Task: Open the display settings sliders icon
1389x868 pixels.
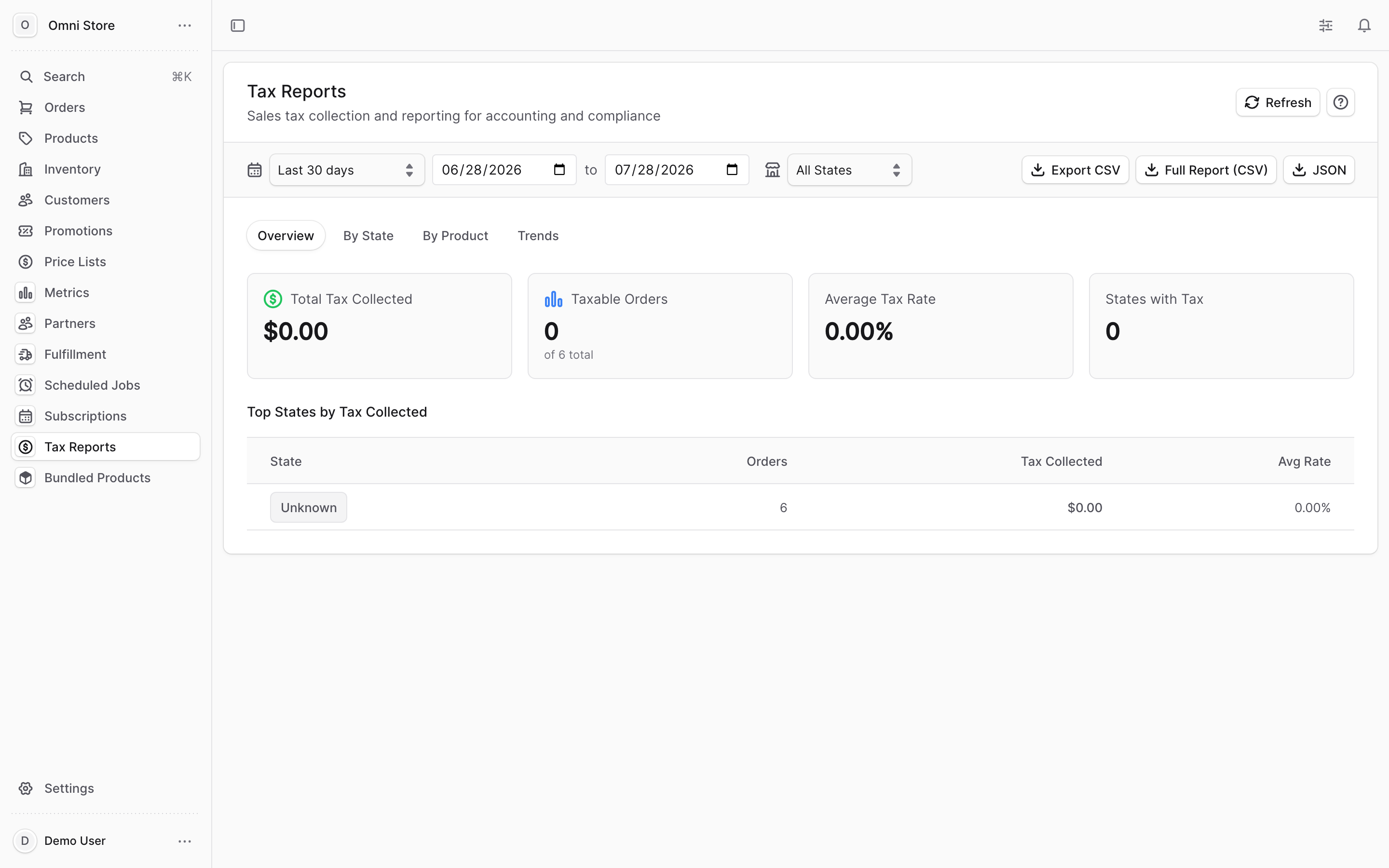Action: [1326, 25]
